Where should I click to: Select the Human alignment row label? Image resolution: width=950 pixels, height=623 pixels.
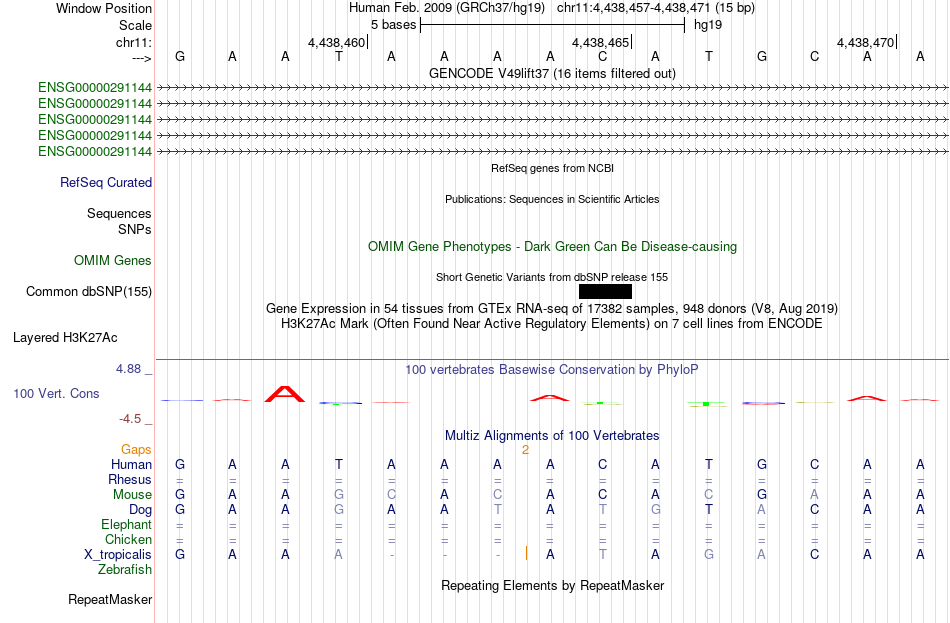131,465
